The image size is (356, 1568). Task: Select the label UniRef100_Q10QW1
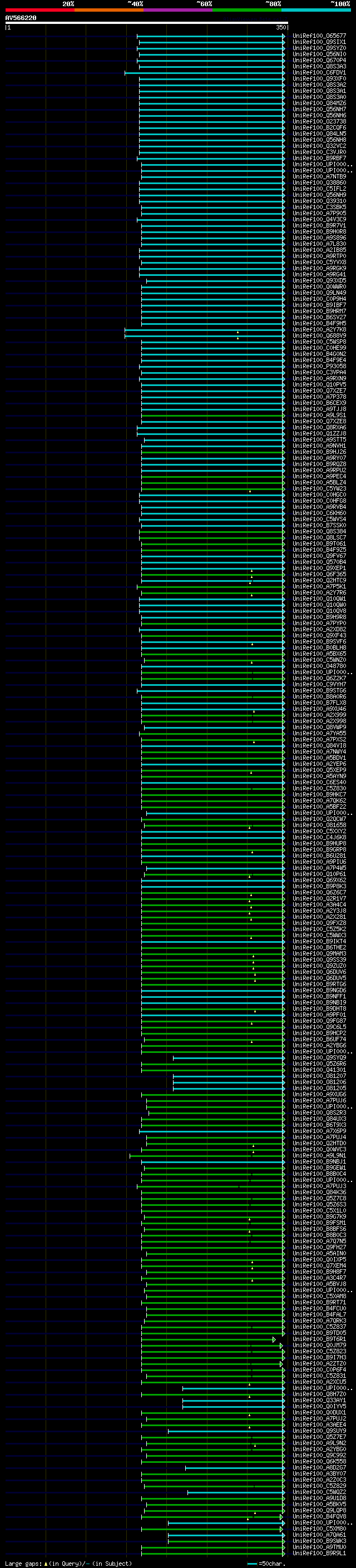point(319,599)
